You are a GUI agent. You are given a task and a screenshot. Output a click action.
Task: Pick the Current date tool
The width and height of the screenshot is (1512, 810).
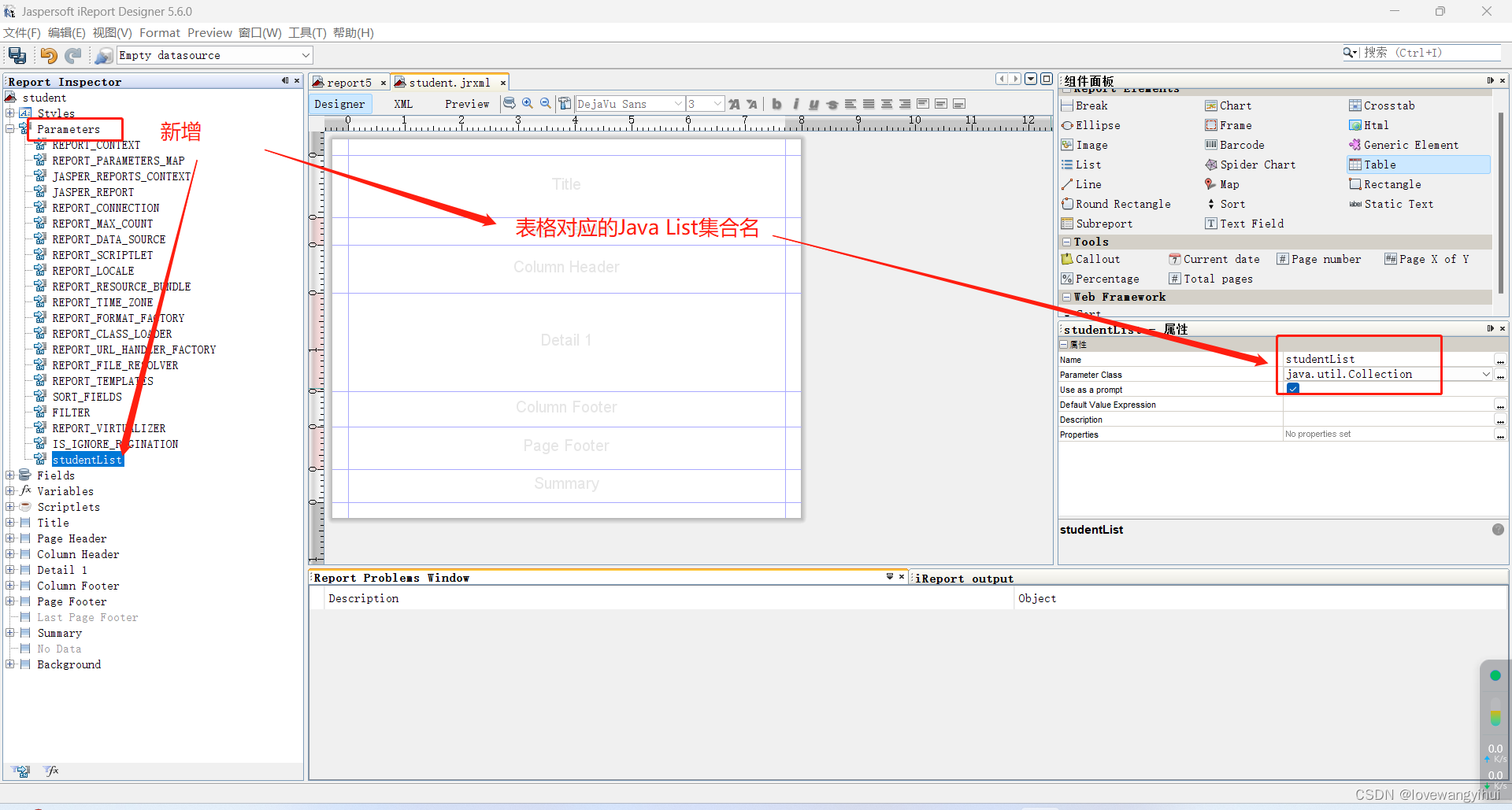(x=1214, y=259)
